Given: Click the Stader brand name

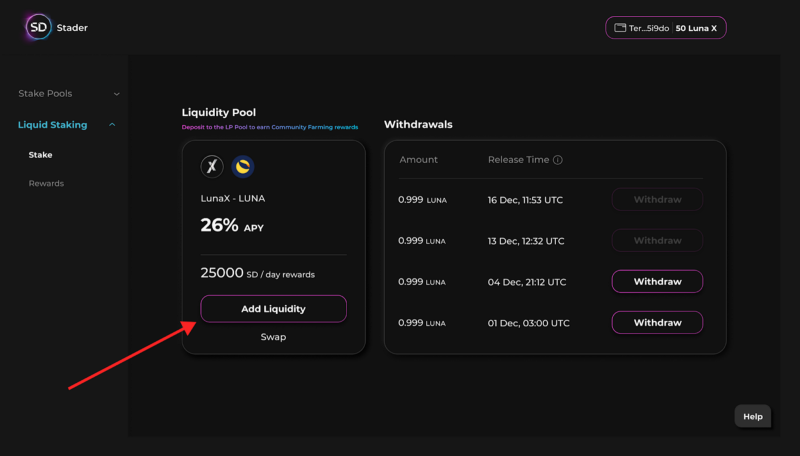Looking at the screenshot, I should [72, 28].
